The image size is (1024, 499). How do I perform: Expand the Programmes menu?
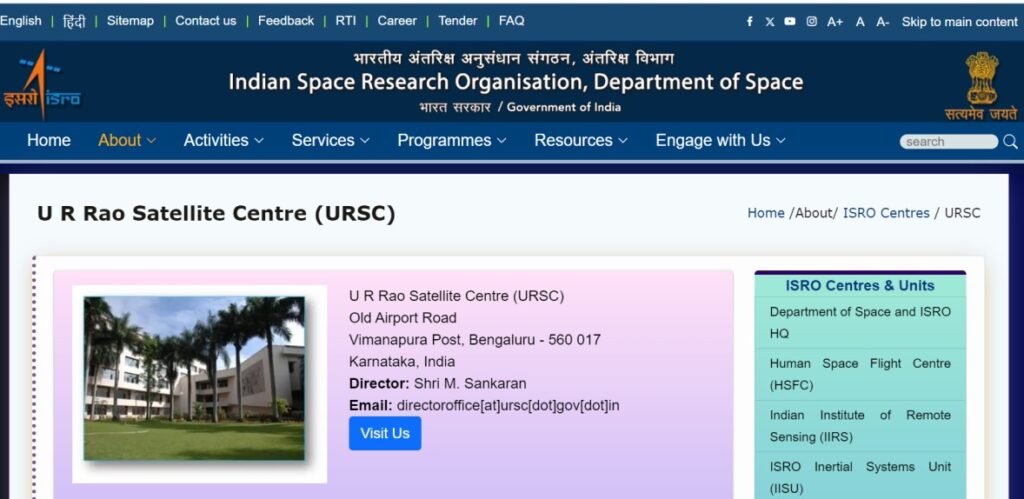coord(452,140)
